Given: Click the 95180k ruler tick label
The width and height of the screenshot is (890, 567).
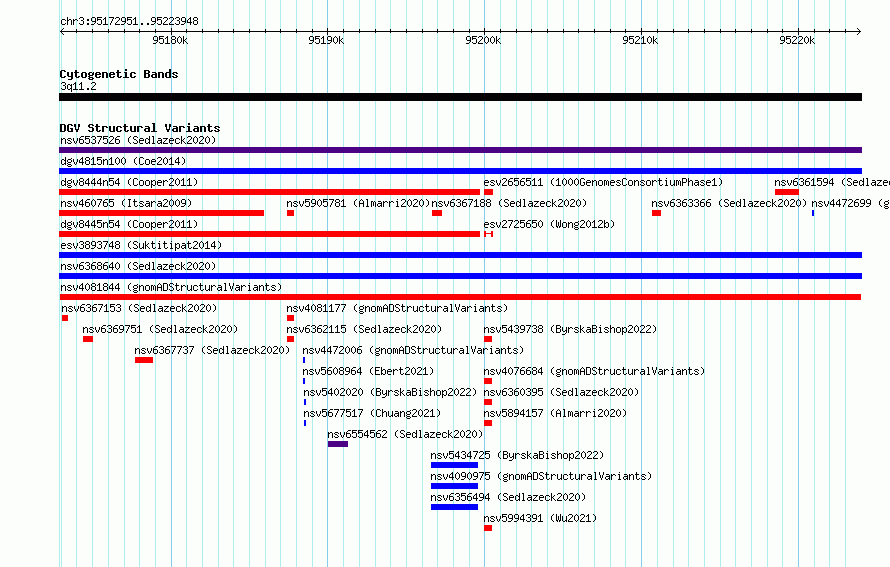Looking at the screenshot, I should coord(170,40).
